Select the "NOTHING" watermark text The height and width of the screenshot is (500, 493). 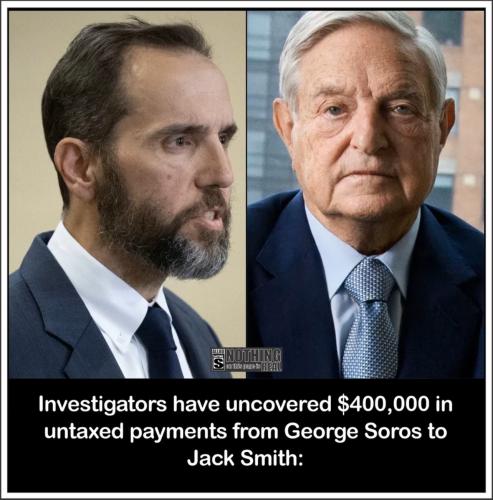254,356
